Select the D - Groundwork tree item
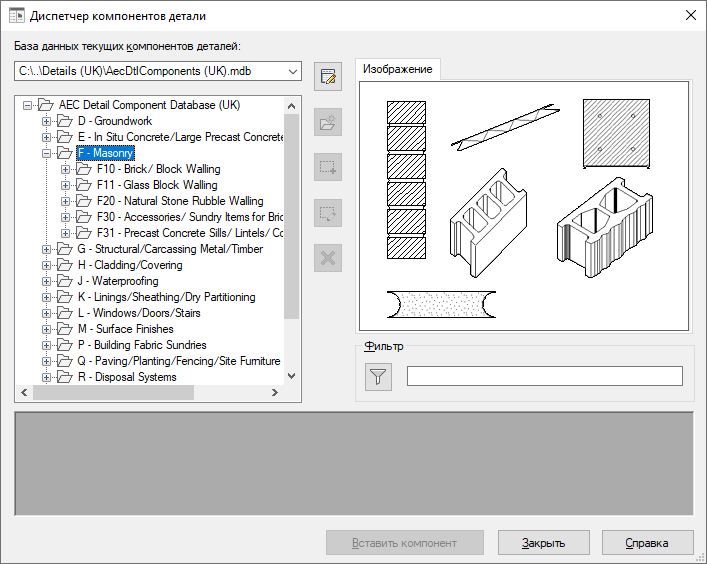Viewport: 707px width, 564px height. pos(115,121)
